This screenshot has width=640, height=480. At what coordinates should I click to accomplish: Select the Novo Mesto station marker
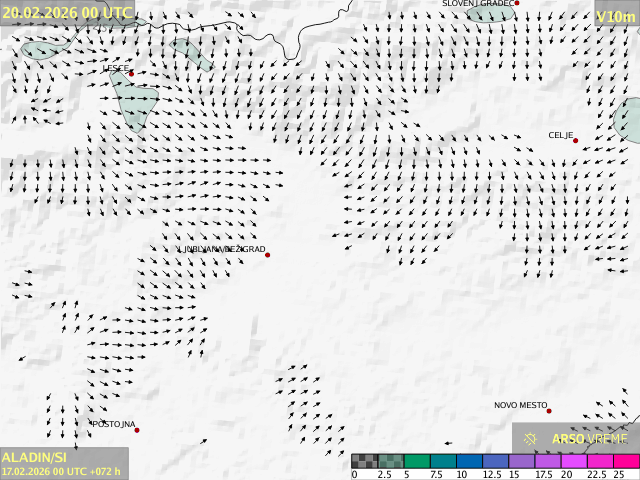[549, 411]
